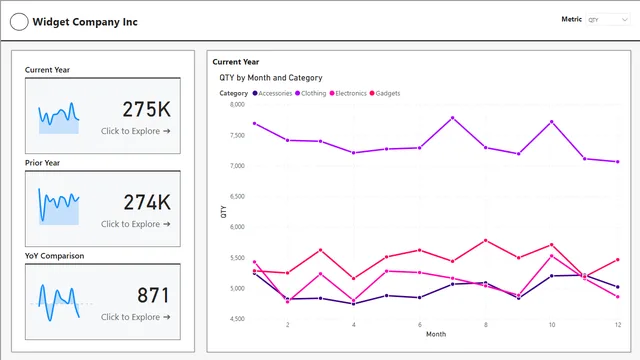Click the Click to Explore link under 275K
This screenshot has height=360, width=640.
(136, 131)
